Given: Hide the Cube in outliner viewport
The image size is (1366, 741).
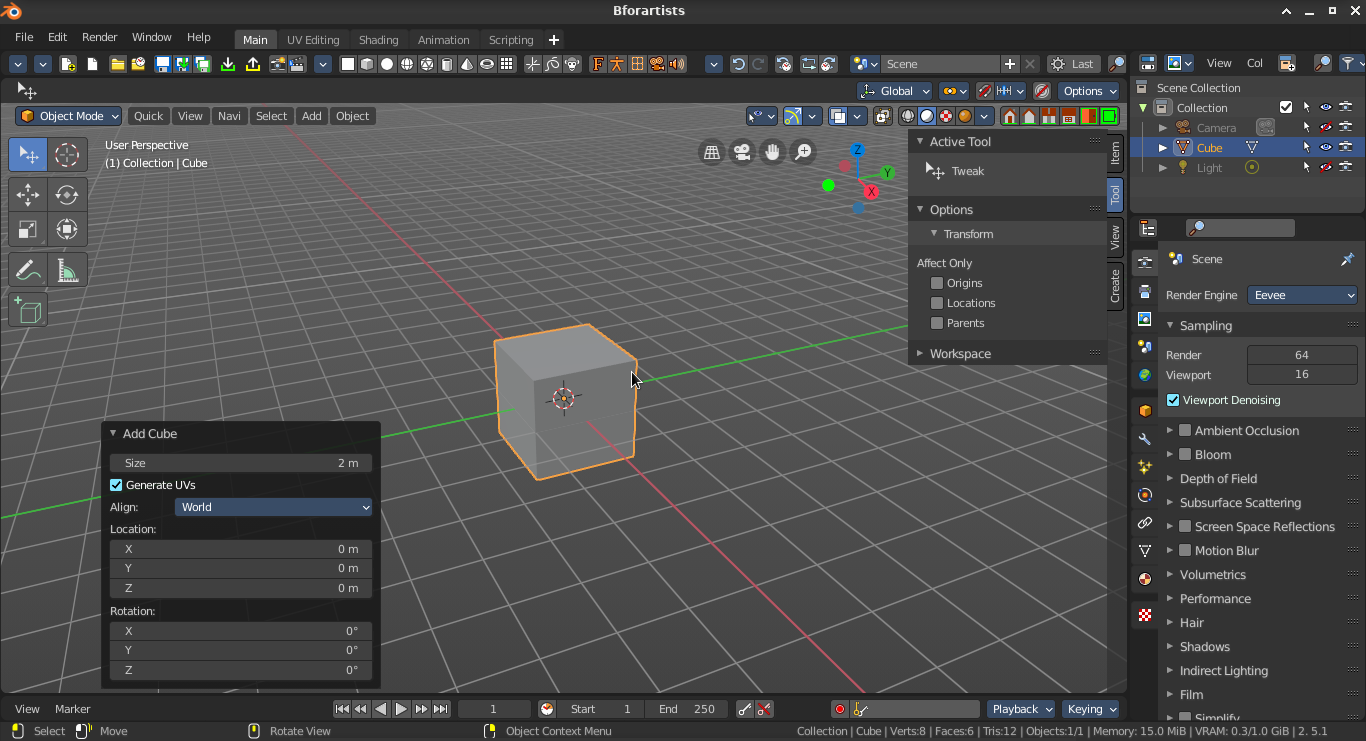Looking at the screenshot, I should tap(1325, 147).
